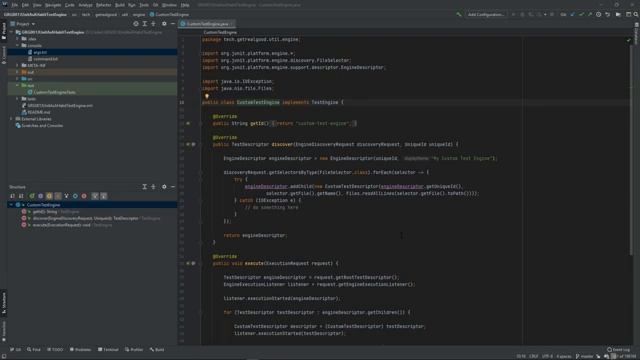The width and height of the screenshot is (640, 360).
Task: Open the Project view dropdown
Action: click(x=23, y=24)
